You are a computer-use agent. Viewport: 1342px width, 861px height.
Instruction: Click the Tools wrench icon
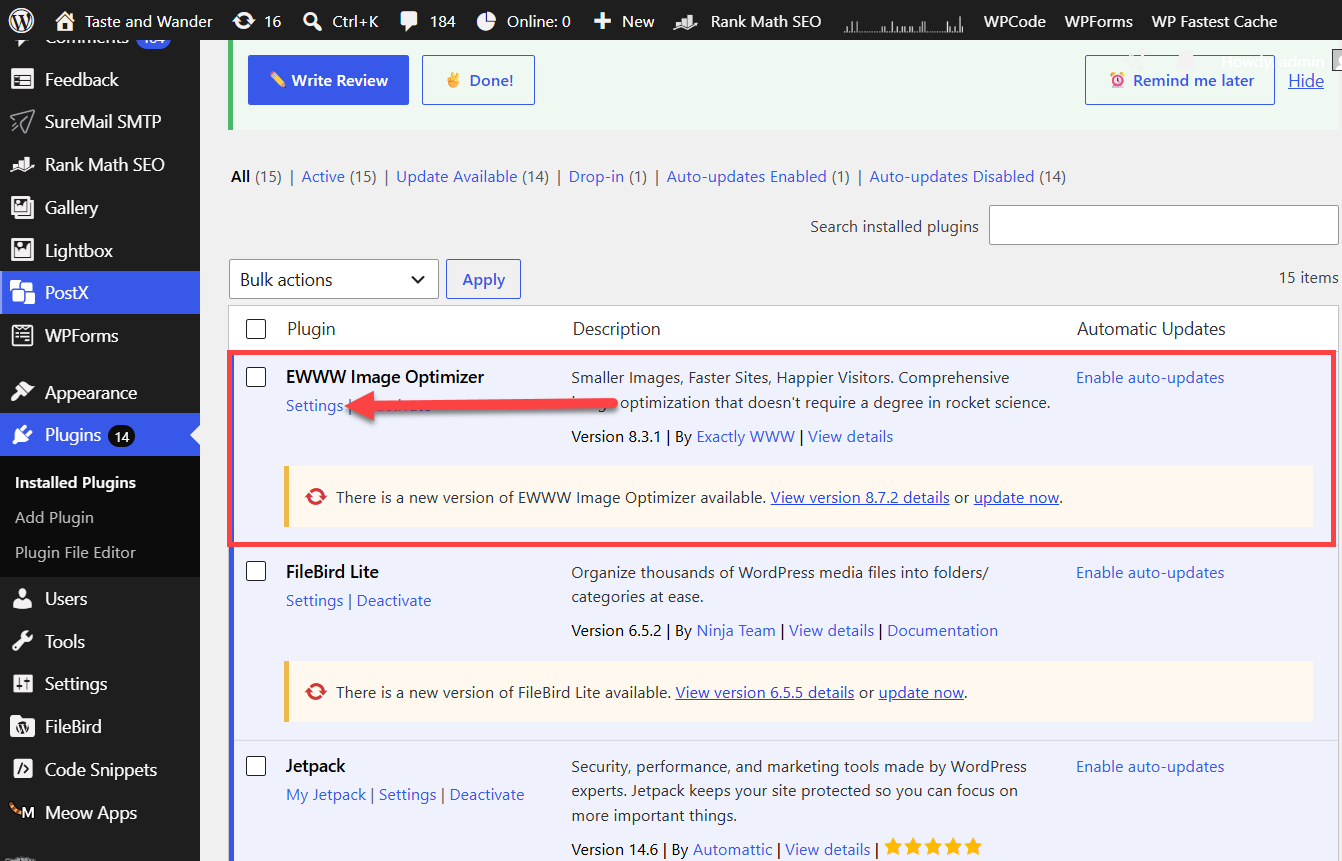pyautogui.click(x=22, y=642)
